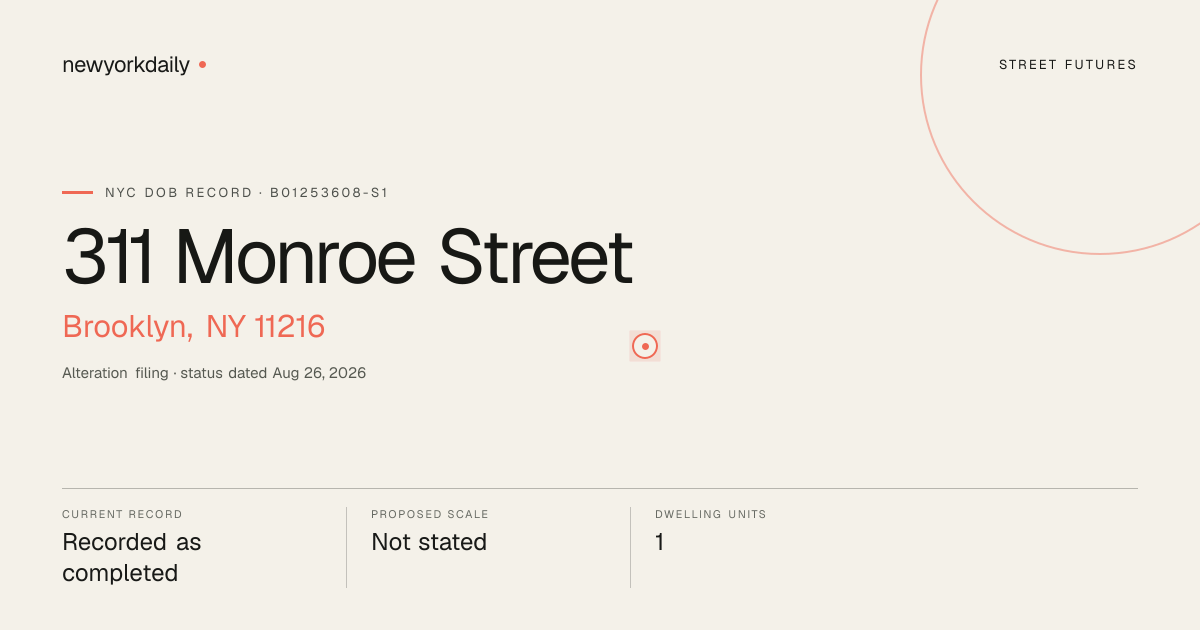This screenshot has height=630, width=1200.
Task: Click the NYC DOB Record number label
Action: tap(247, 192)
